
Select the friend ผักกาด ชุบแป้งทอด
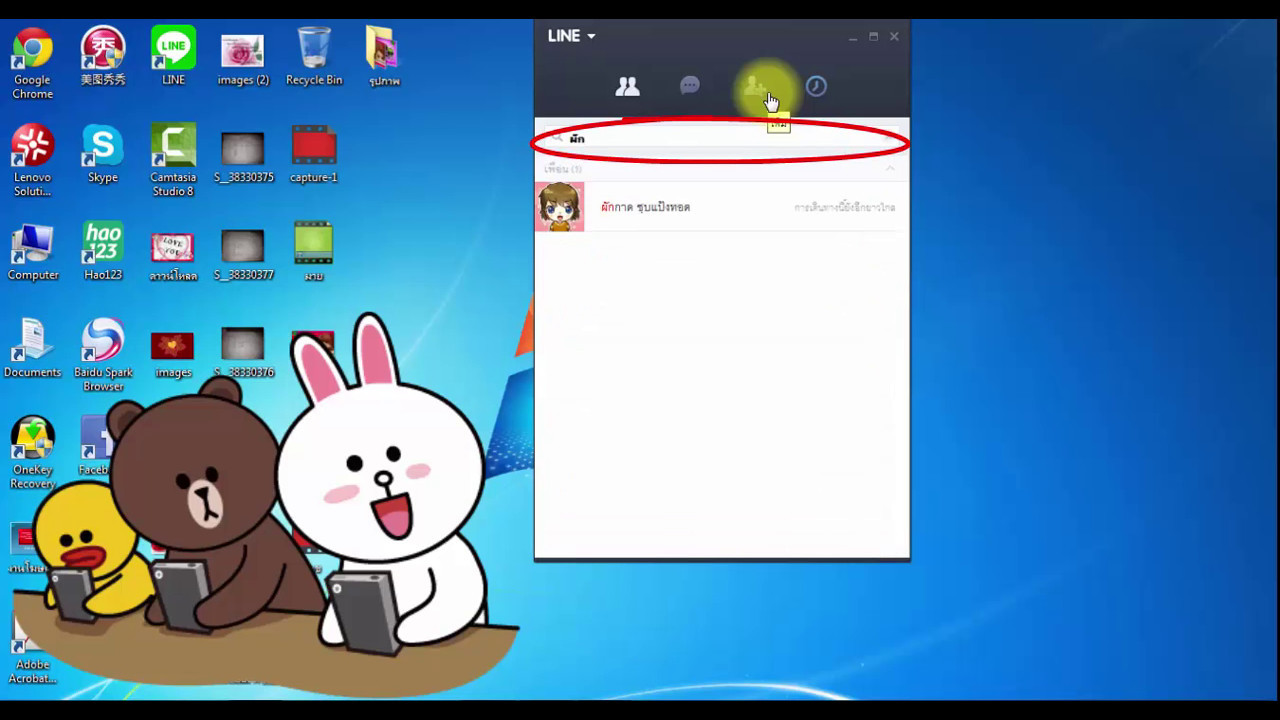point(722,207)
